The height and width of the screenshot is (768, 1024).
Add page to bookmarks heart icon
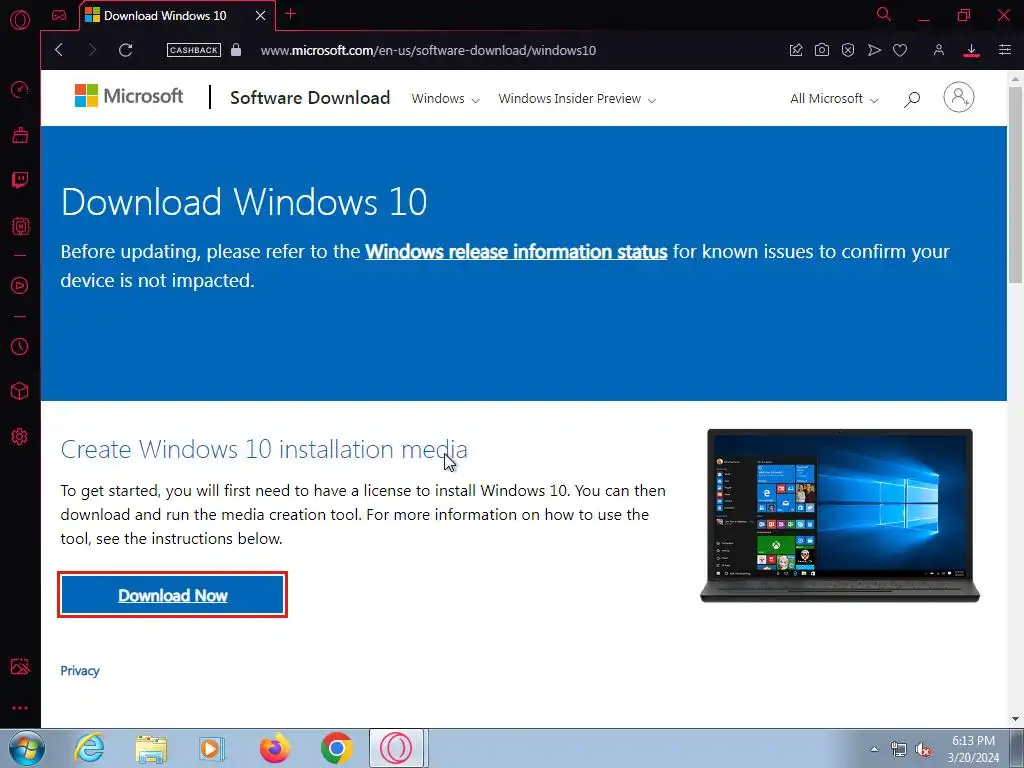[x=900, y=50]
